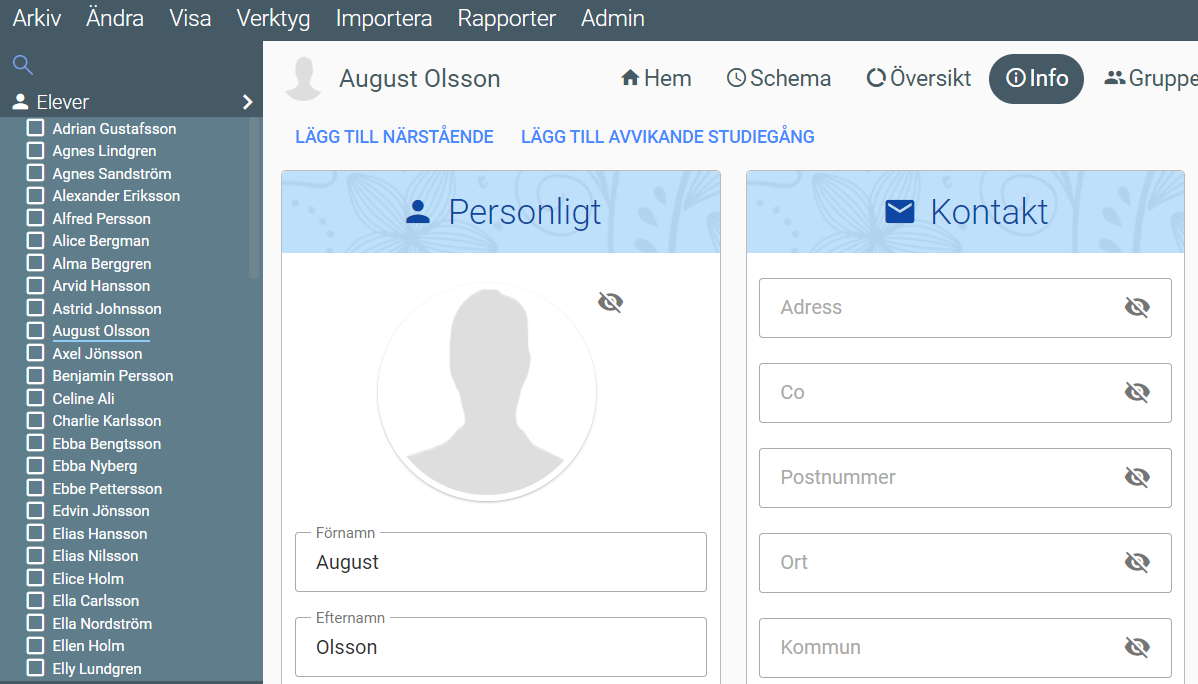Click into the Efternamn input field
This screenshot has width=1198, height=684.
[x=500, y=647]
